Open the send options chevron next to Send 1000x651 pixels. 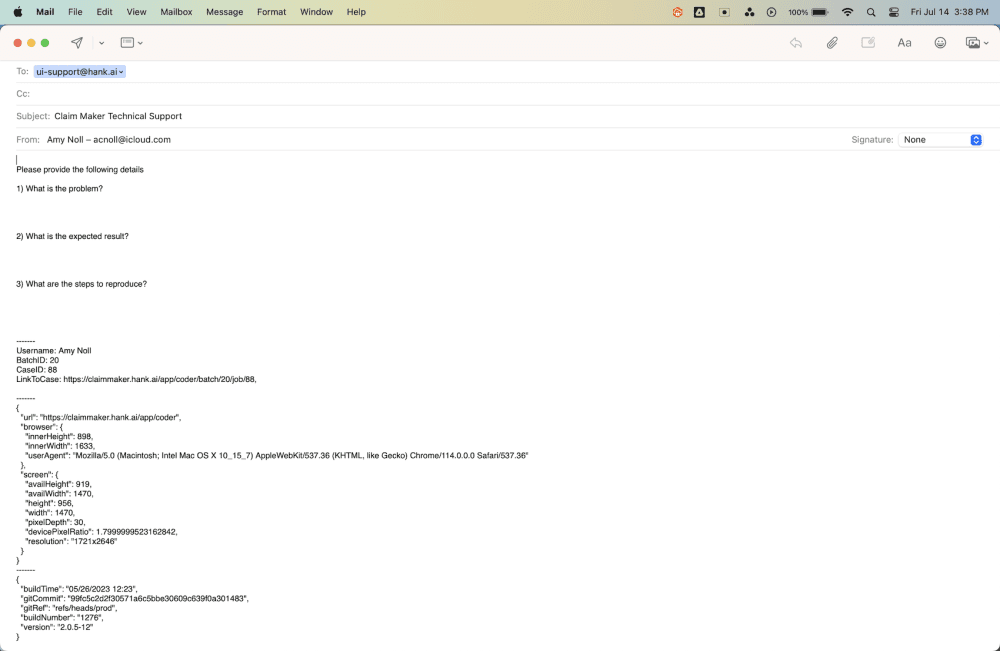tap(101, 43)
